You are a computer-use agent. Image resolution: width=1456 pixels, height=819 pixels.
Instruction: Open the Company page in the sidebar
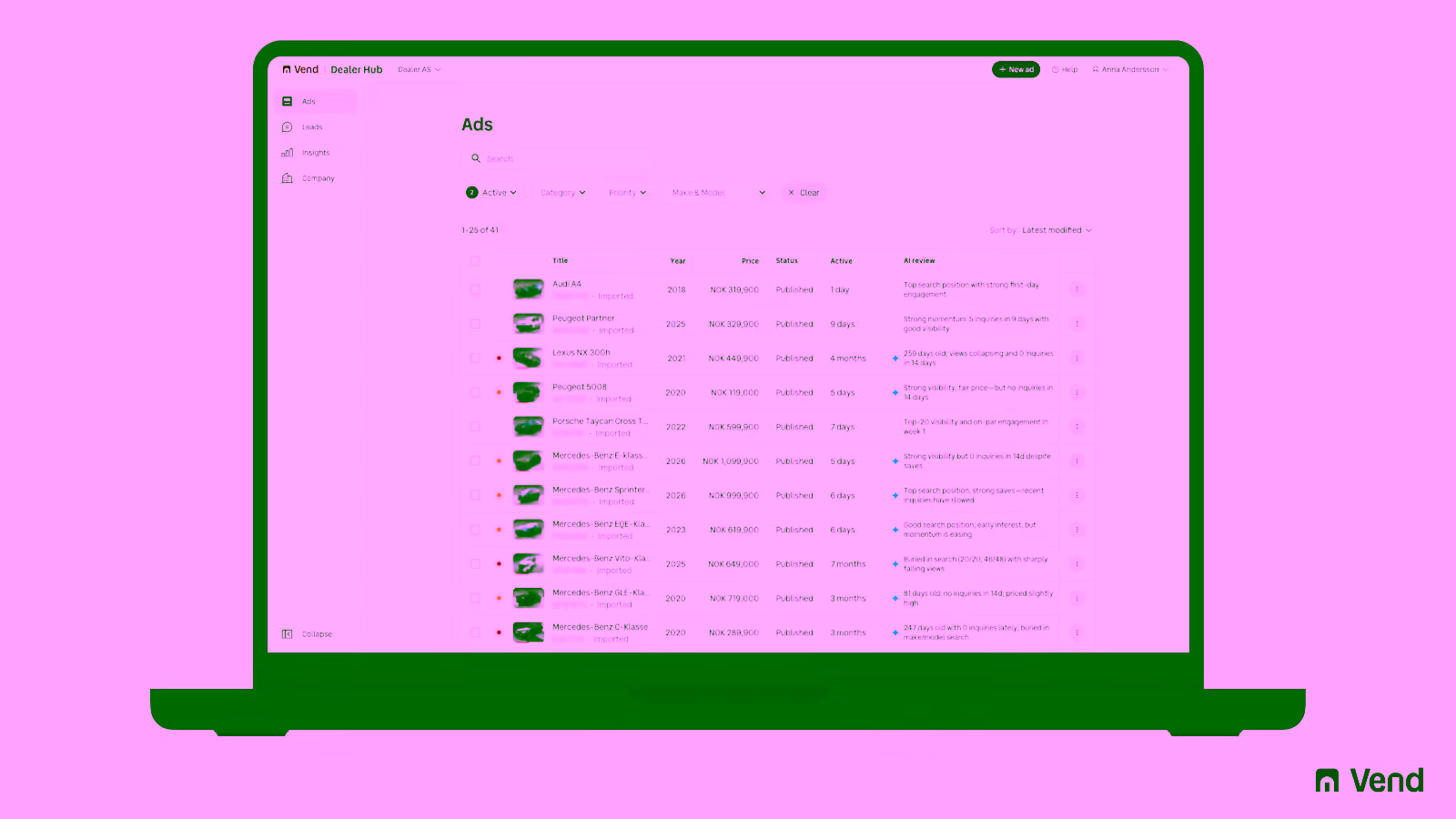coord(317,178)
